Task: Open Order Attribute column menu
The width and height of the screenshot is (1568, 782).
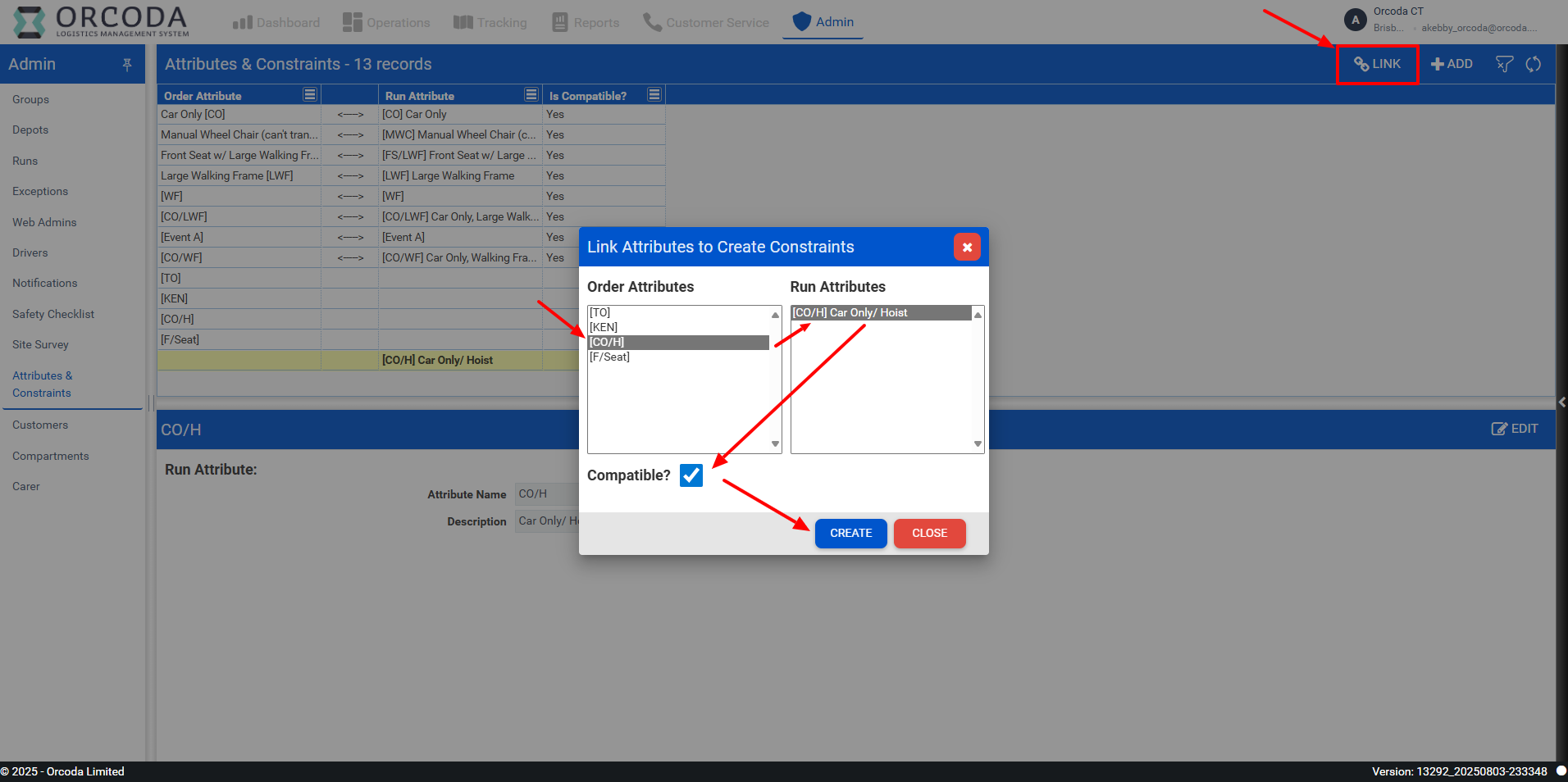Action: (309, 95)
